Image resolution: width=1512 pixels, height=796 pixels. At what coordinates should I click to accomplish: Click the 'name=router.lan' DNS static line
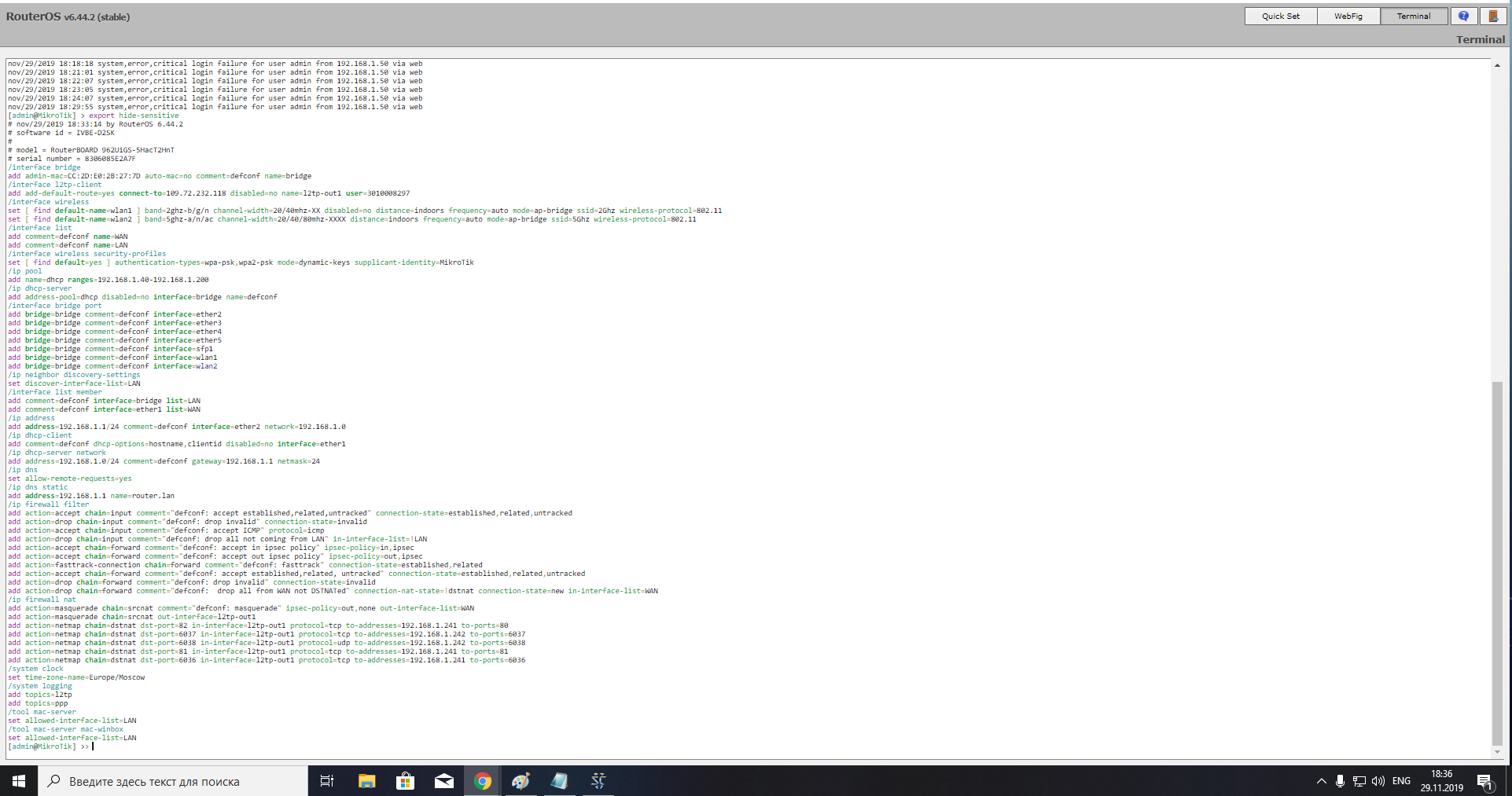(x=91, y=496)
